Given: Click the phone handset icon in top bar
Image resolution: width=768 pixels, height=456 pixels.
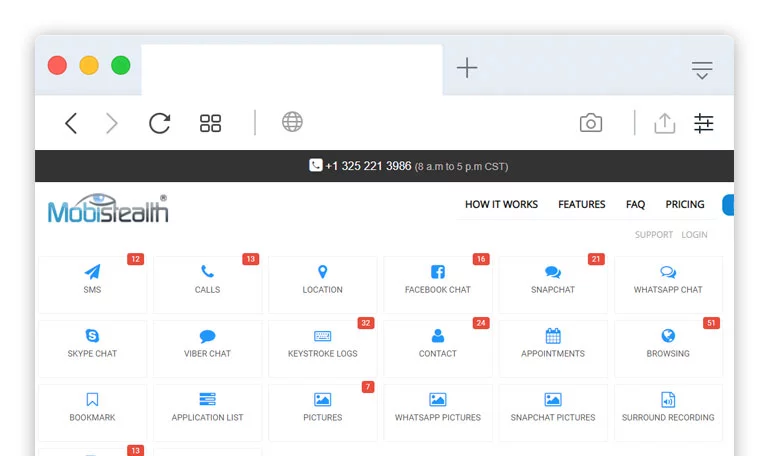Looking at the screenshot, I should (315, 165).
